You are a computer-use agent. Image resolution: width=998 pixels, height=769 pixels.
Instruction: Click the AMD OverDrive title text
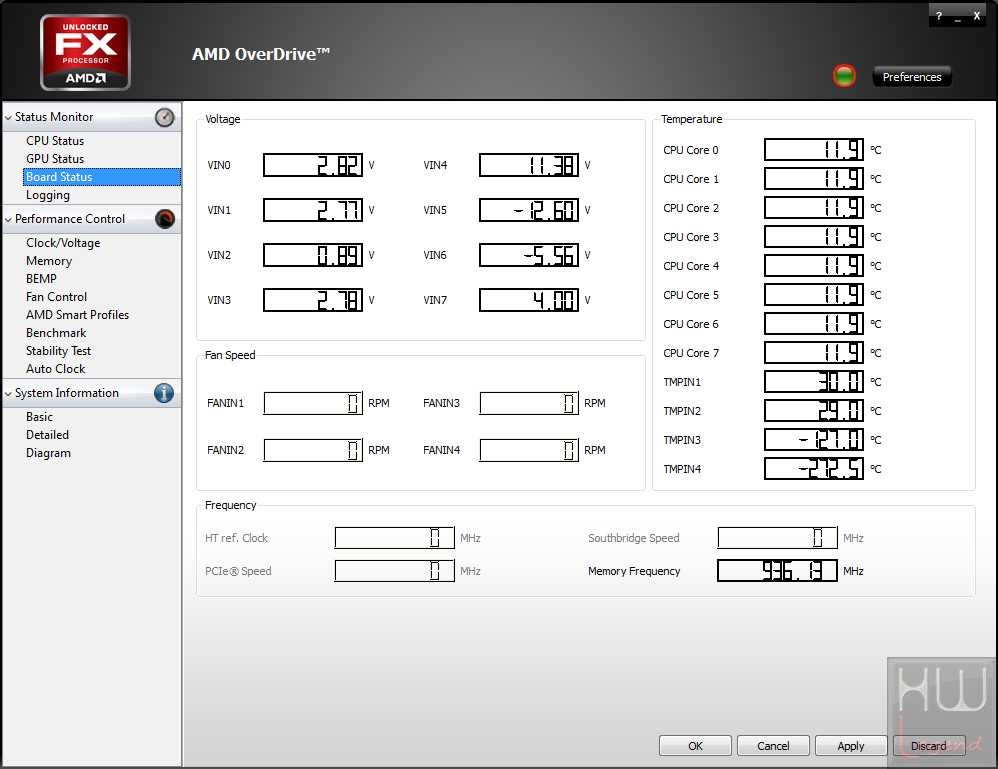click(261, 54)
